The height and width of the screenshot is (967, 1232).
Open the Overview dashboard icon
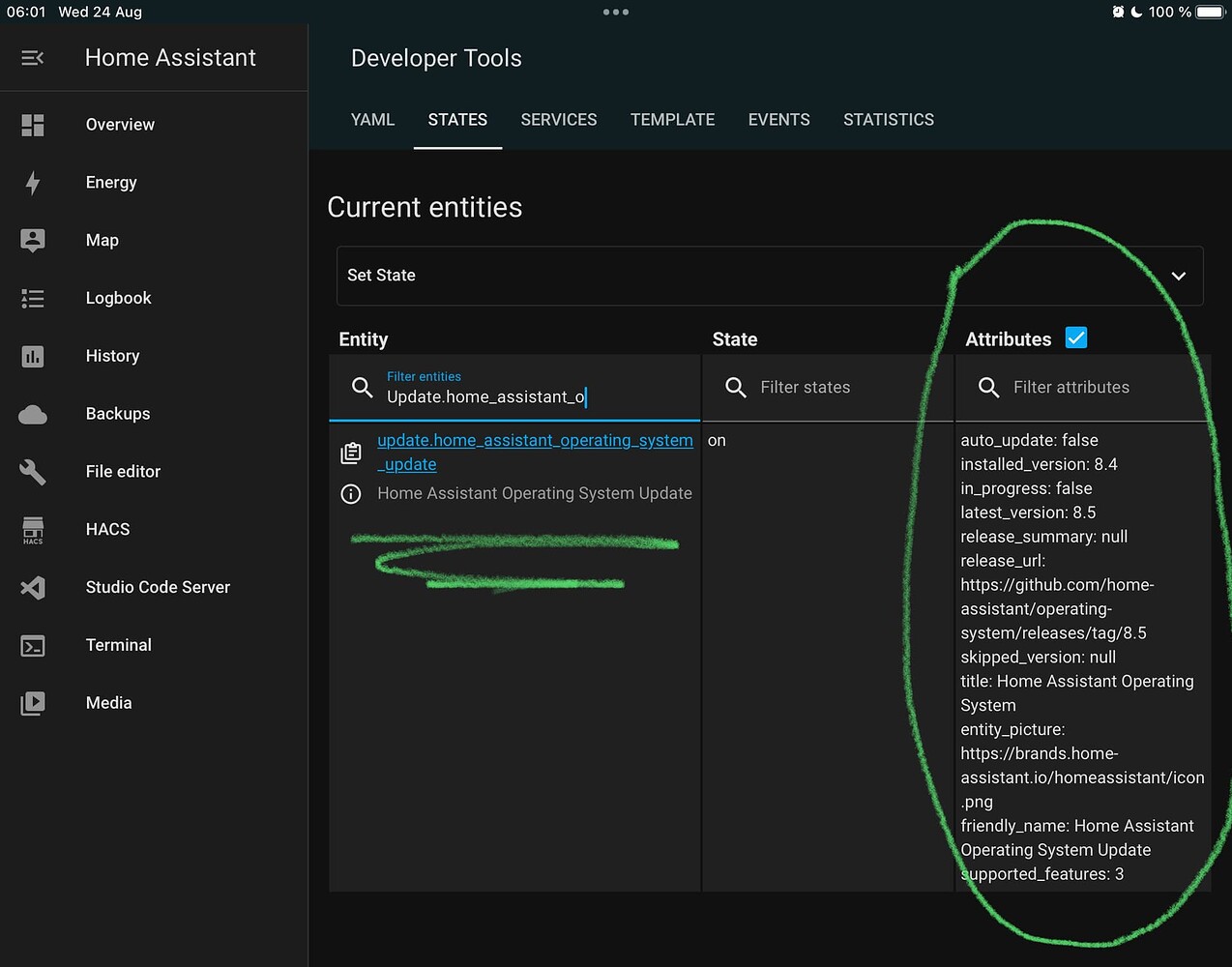(32, 124)
